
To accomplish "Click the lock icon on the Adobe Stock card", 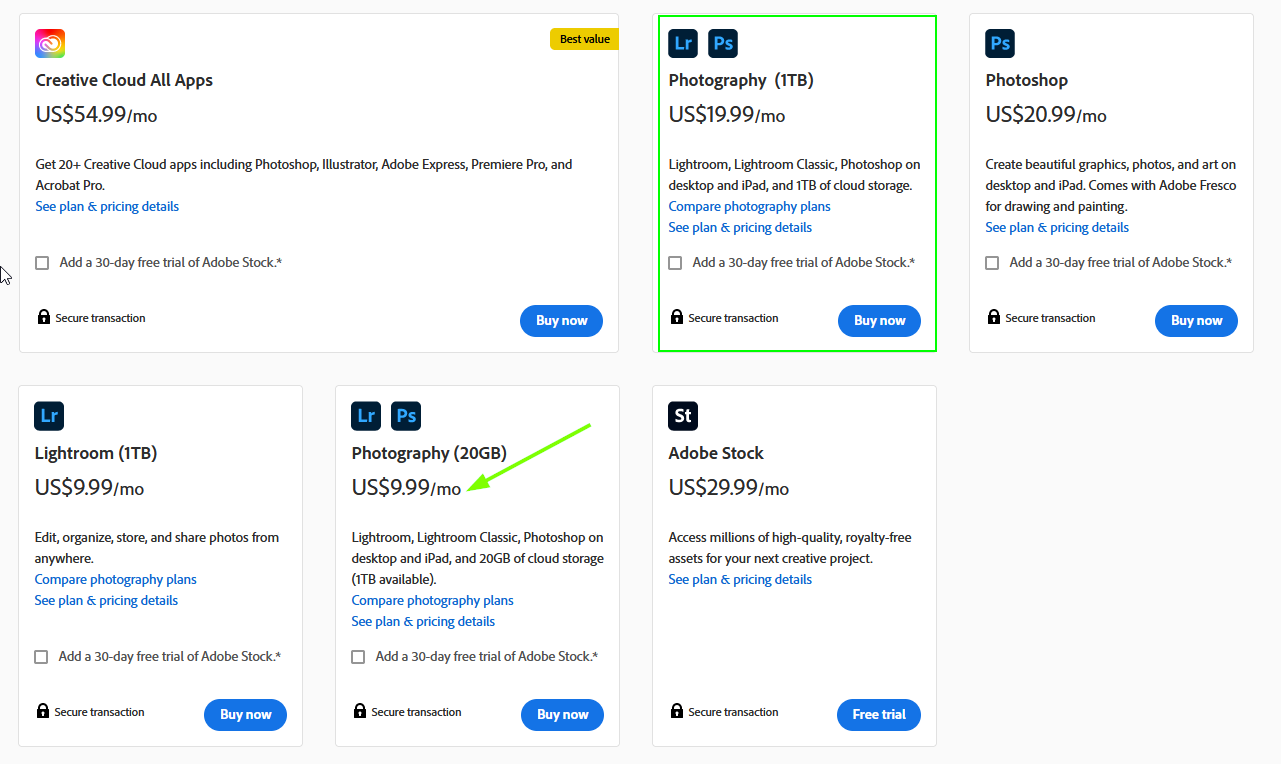I will point(676,711).
